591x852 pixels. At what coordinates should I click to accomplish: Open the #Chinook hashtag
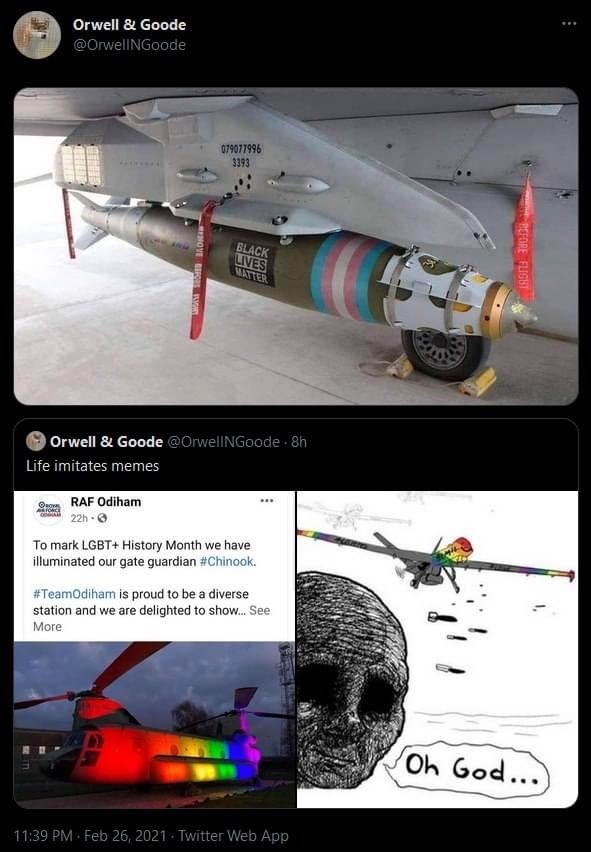point(227,561)
